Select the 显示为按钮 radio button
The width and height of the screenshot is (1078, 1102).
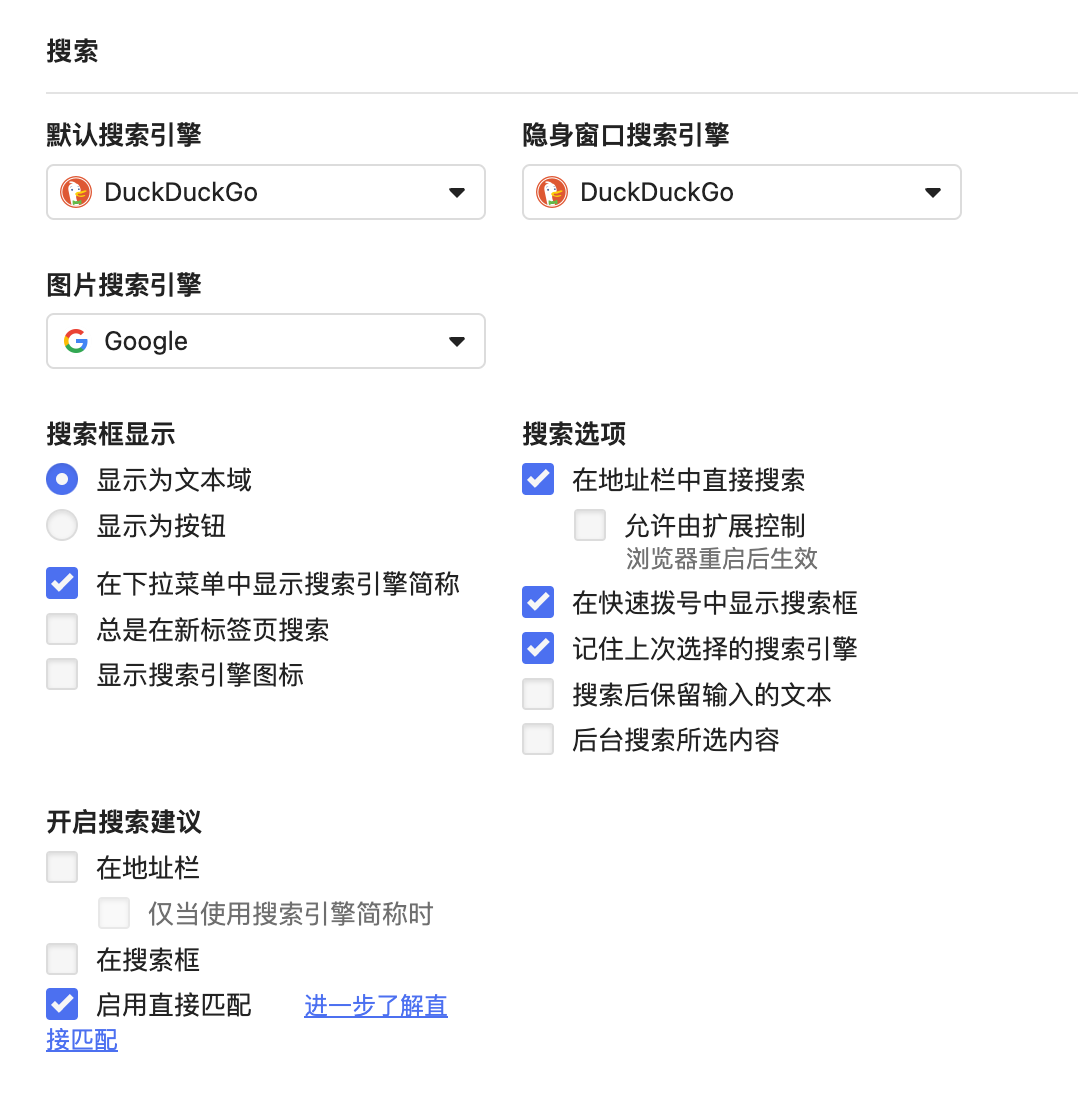62,525
